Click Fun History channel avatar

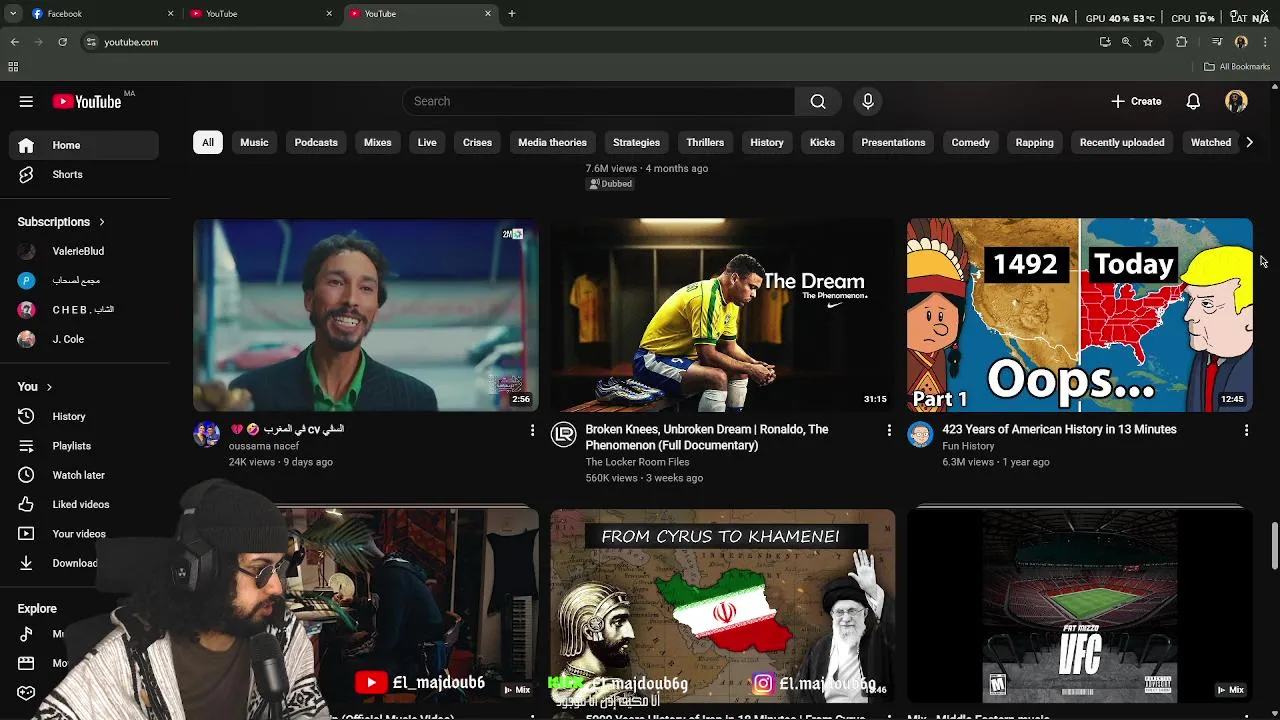tap(920, 434)
